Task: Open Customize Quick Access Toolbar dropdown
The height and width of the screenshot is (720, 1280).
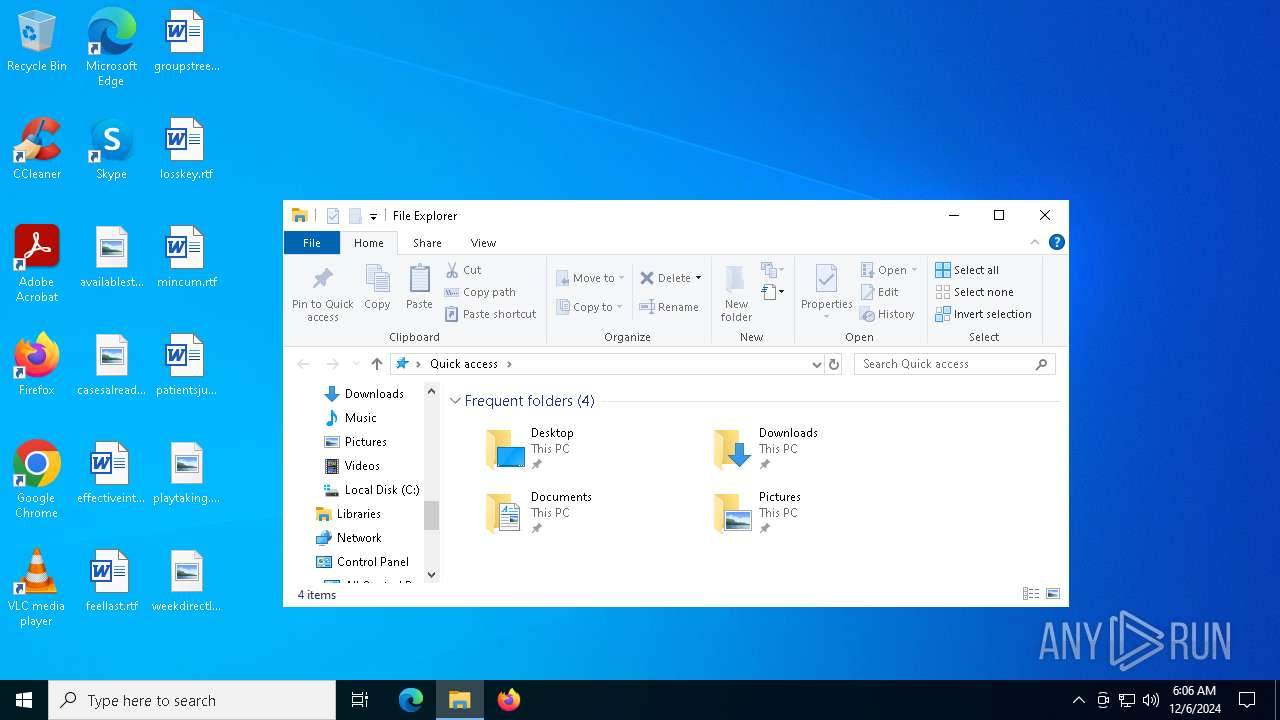Action: (x=373, y=216)
